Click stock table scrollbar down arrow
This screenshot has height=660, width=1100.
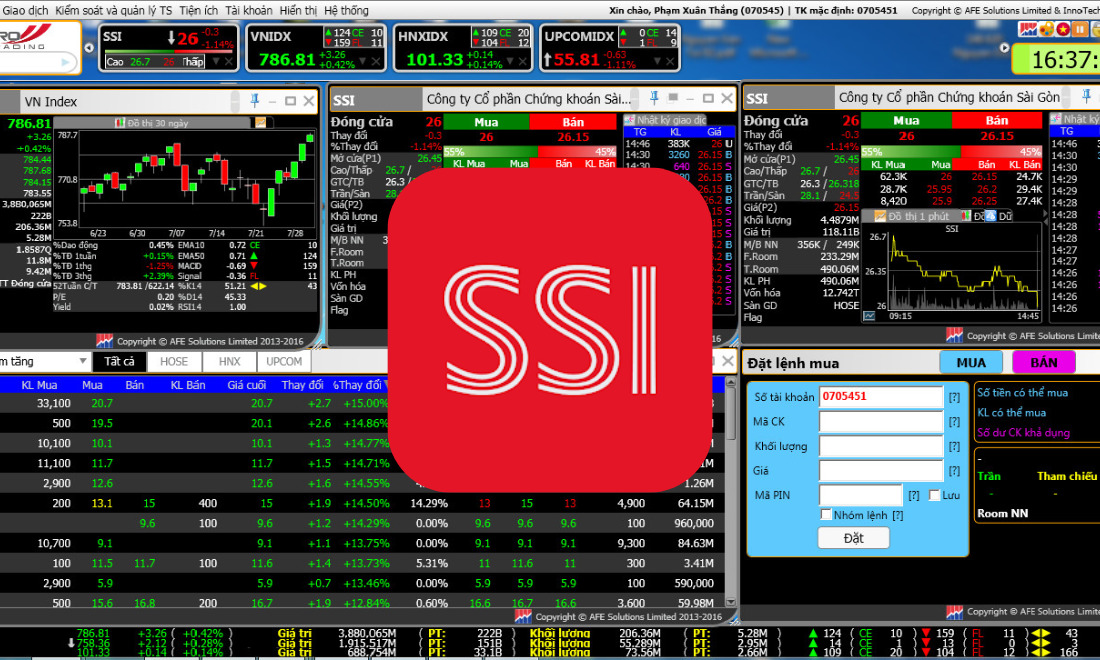point(730,602)
